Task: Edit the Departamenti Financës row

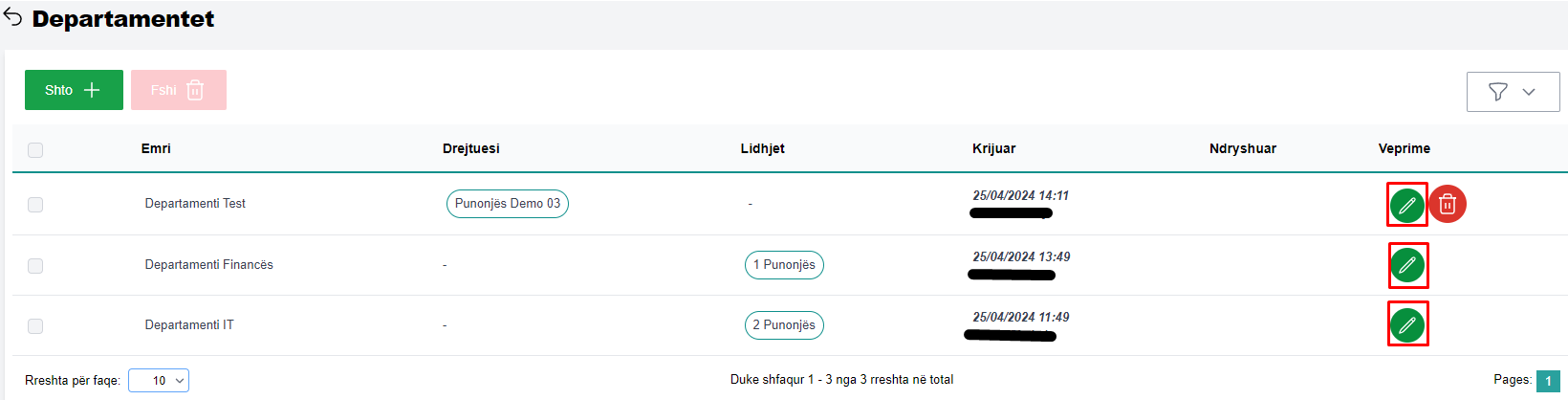Action: pos(1407,265)
